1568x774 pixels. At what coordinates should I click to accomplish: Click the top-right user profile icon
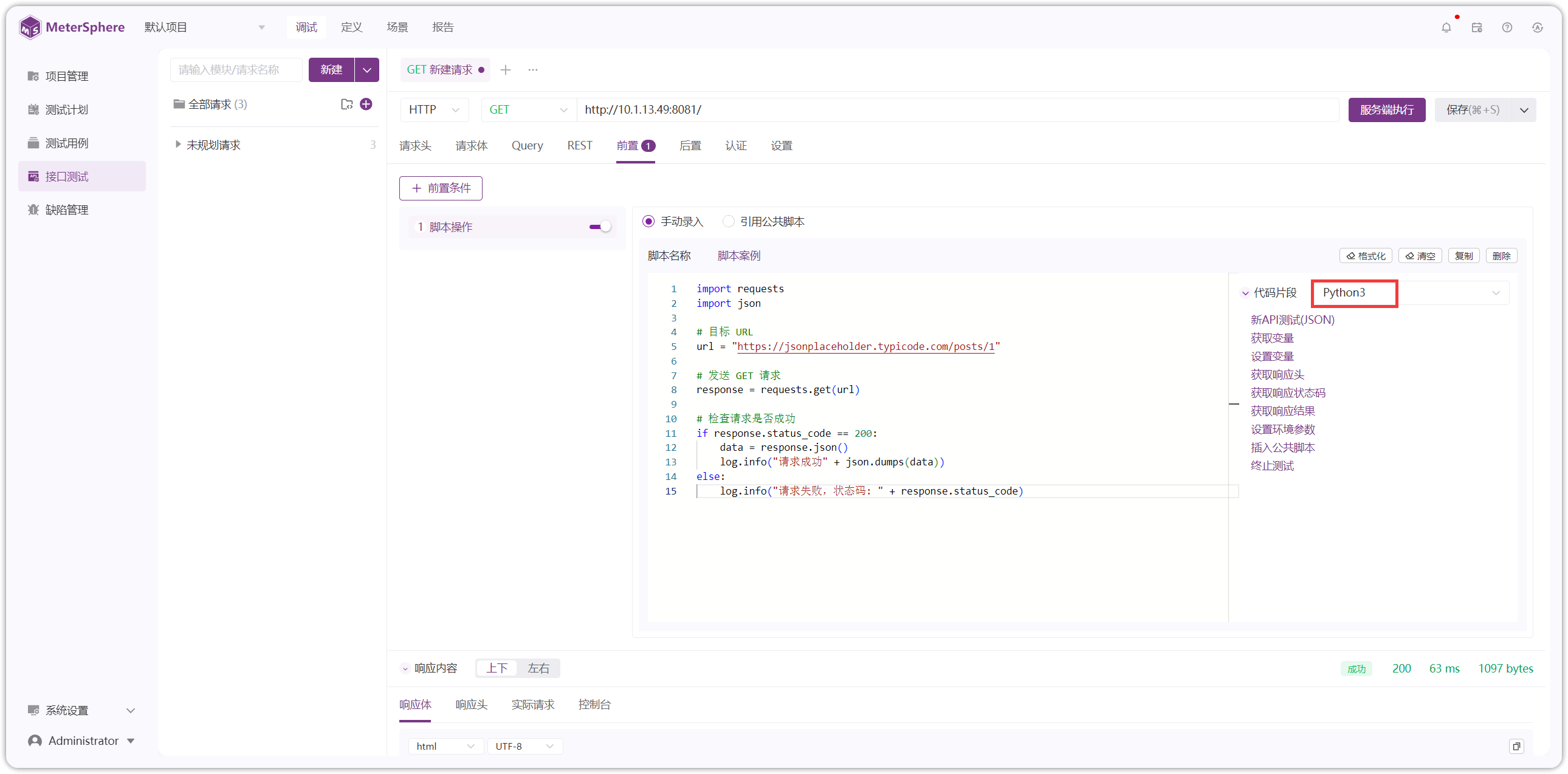pos(1538,27)
